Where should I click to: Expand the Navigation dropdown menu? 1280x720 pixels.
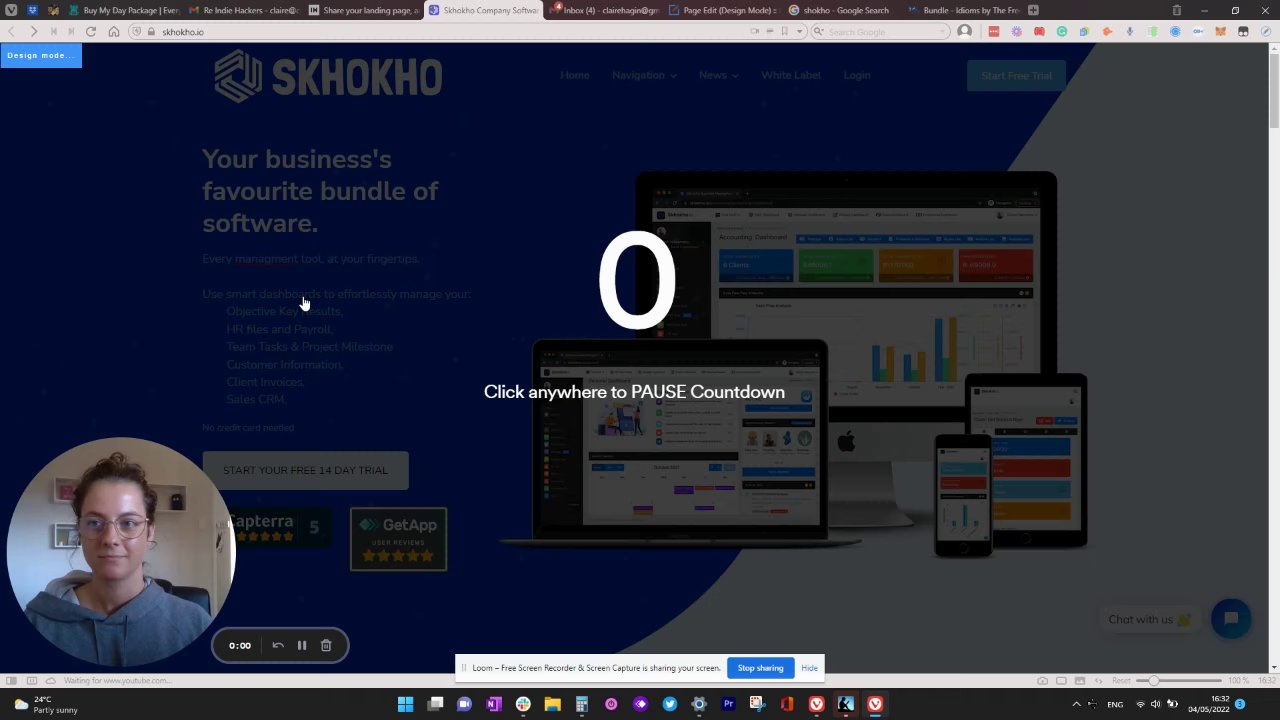click(x=644, y=75)
